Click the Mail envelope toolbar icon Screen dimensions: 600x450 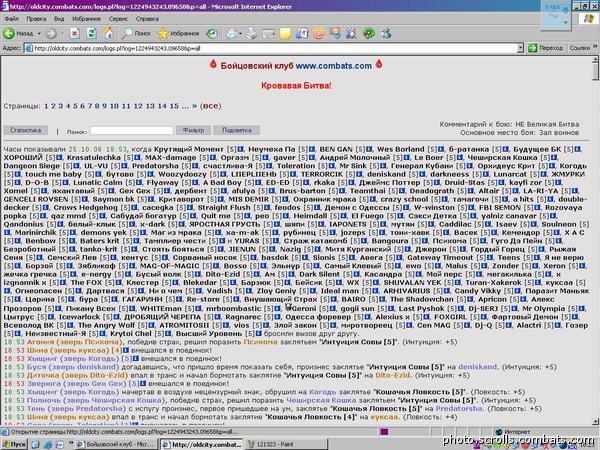[x=232, y=34]
